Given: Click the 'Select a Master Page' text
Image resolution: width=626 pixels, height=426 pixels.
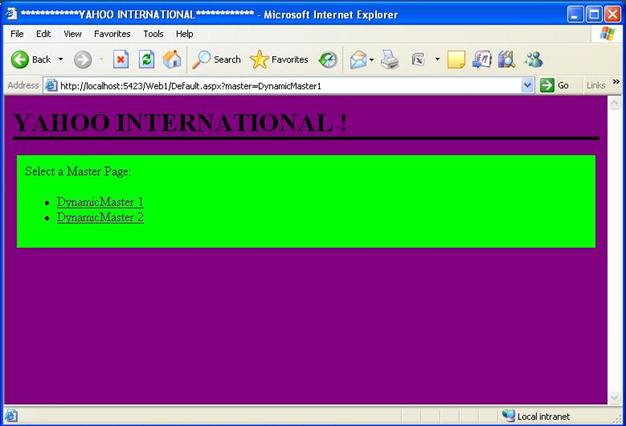Looking at the screenshot, I should click(x=77, y=171).
